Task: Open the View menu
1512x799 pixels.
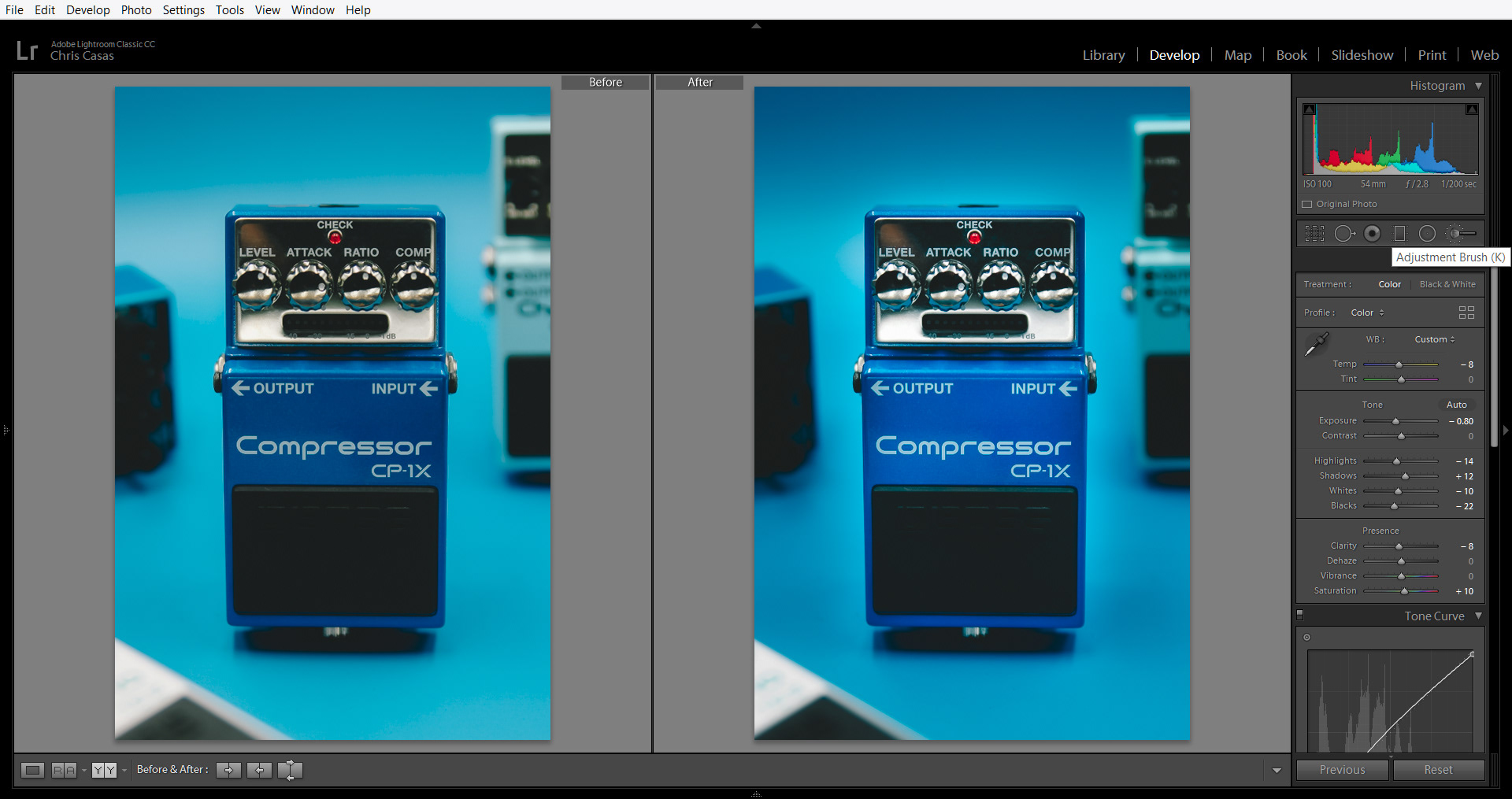Action: [x=267, y=9]
